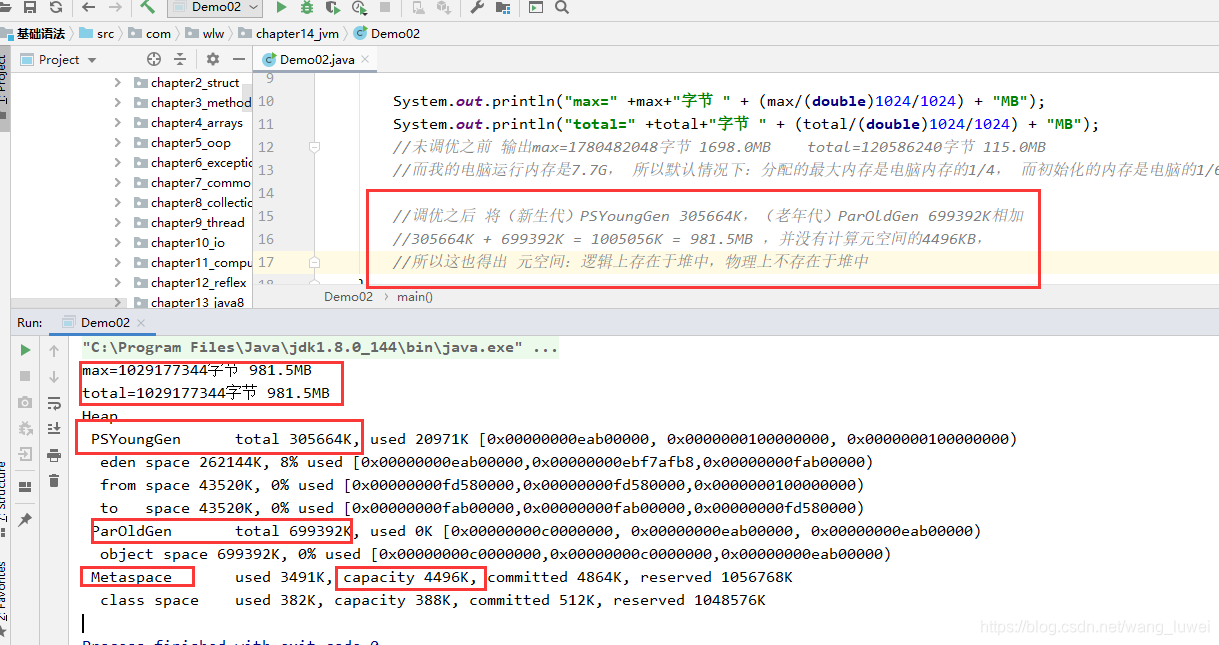Click the wlw breadcrumb folder

point(205,33)
